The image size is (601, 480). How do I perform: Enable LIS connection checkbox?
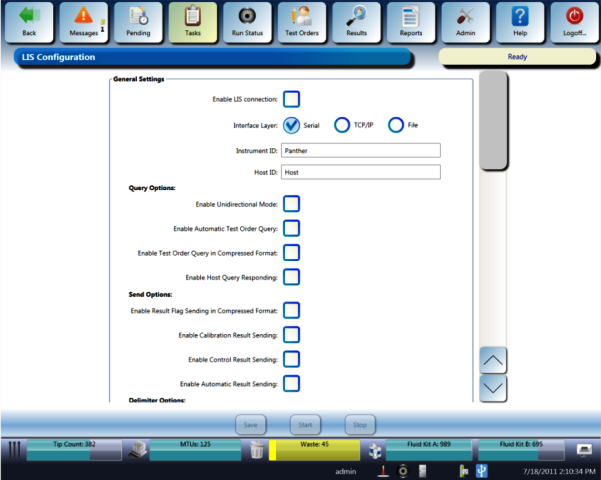pyautogui.click(x=292, y=99)
